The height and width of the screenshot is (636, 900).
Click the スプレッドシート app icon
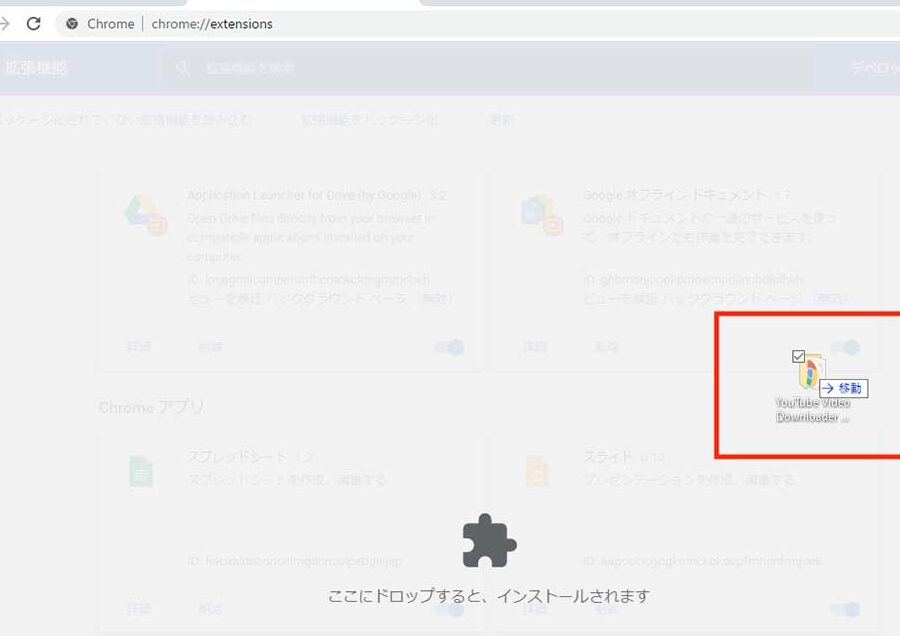pos(141,471)
